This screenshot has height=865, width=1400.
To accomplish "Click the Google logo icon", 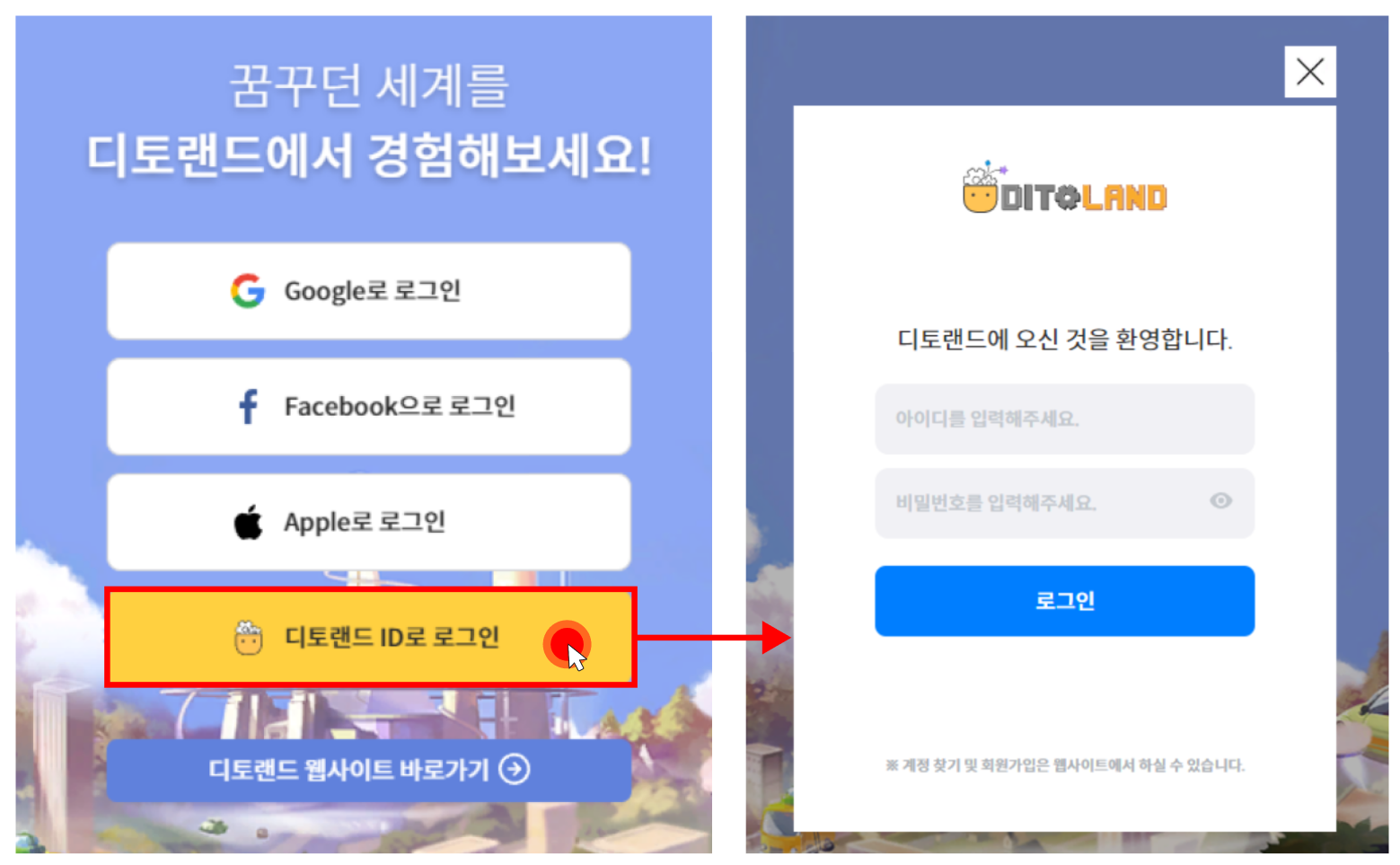I will 248,291.
